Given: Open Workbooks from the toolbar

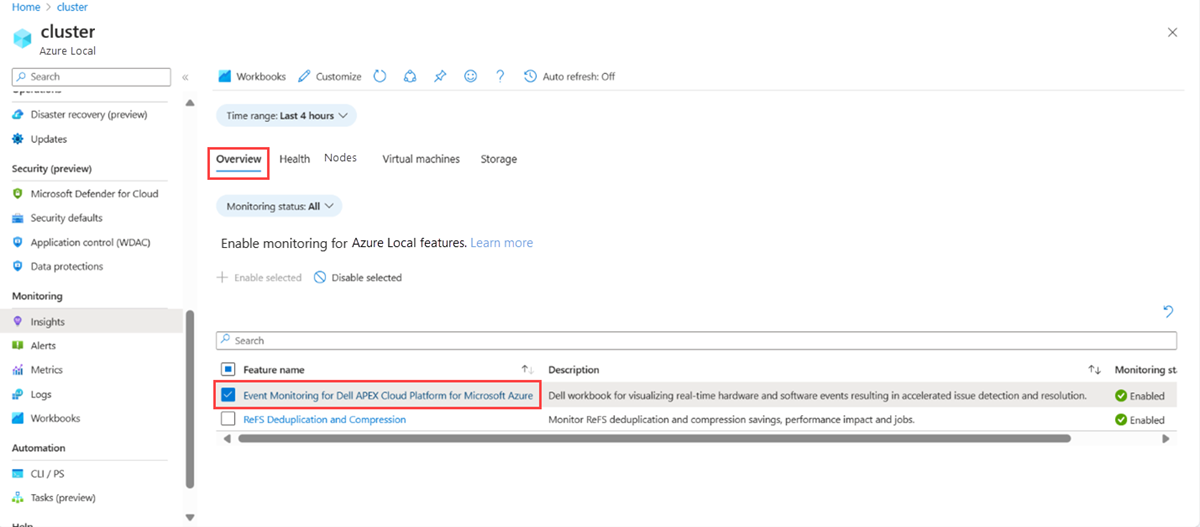Looking at the screenshot, I should coord(252,76).
